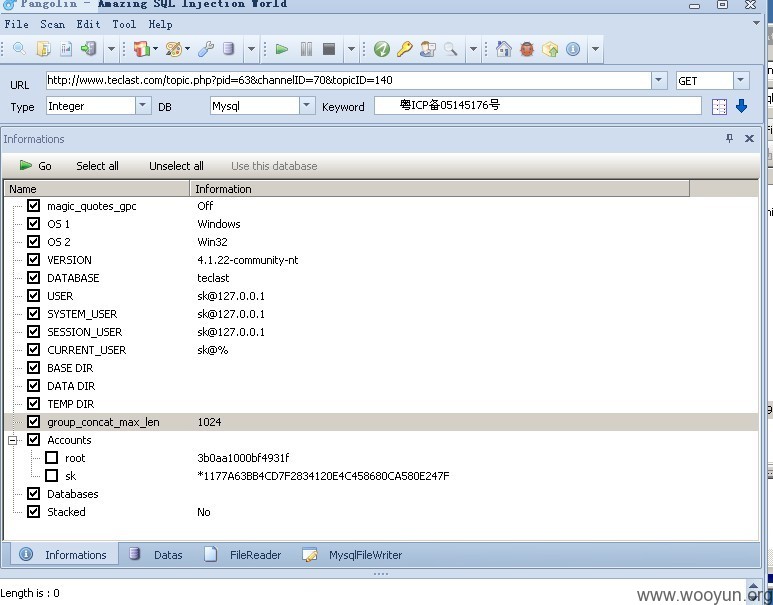Pause the scan with pause icon
Screen dimensions: 773x605
(x=306, y=49)
